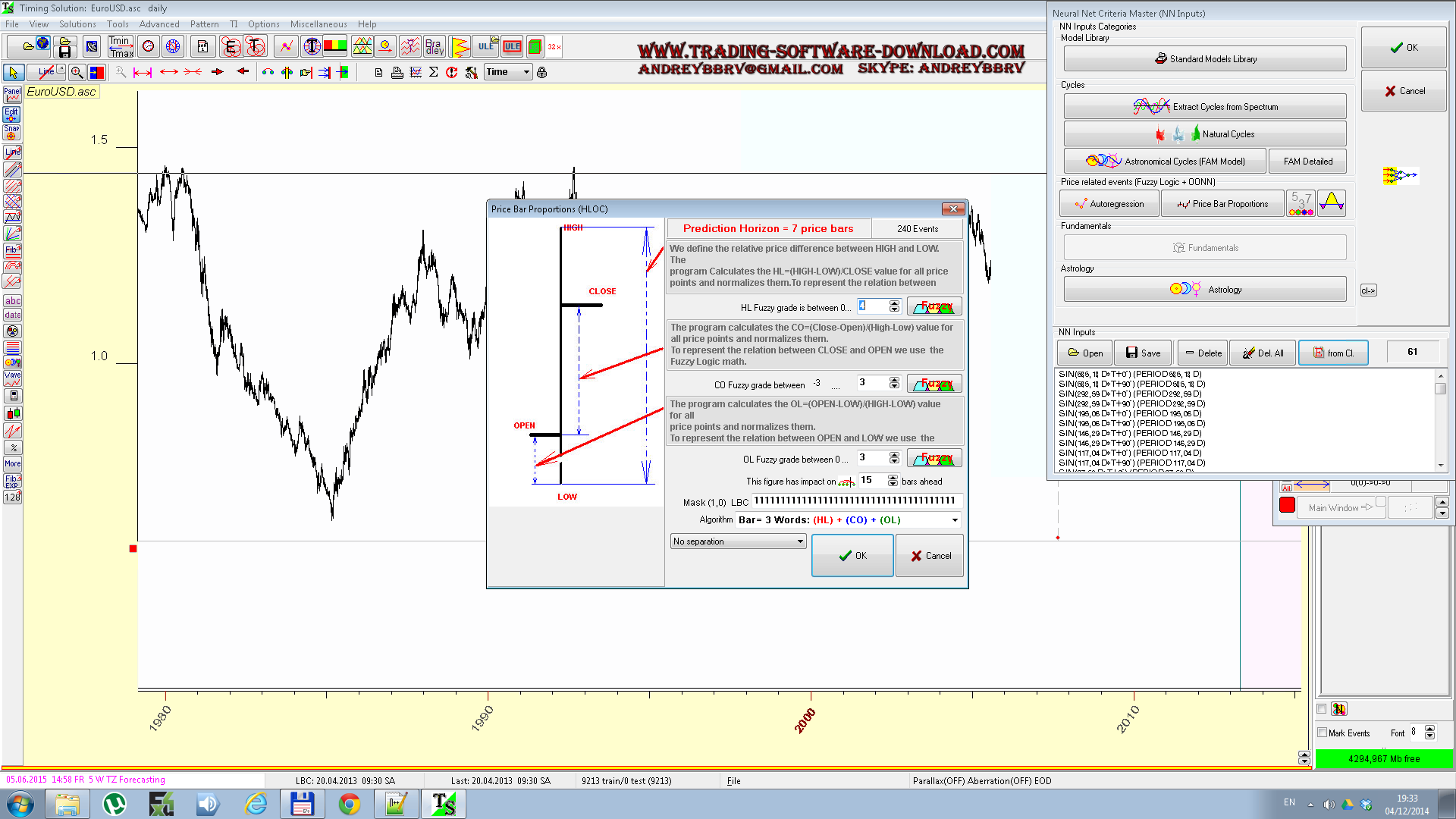This screenshot has height=819, width=1456.
Task: Click the padlock icon beside Time dropdown
Action: click(x=541, y=73)
